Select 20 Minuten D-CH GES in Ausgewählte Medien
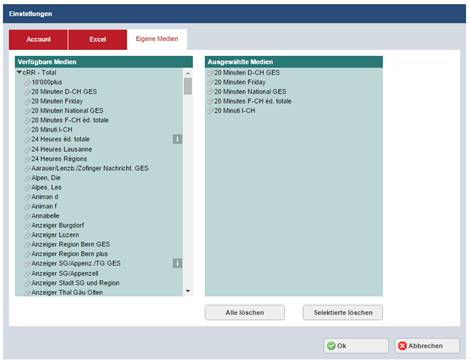This screenshot has height=363, width=469. point(247,73)
